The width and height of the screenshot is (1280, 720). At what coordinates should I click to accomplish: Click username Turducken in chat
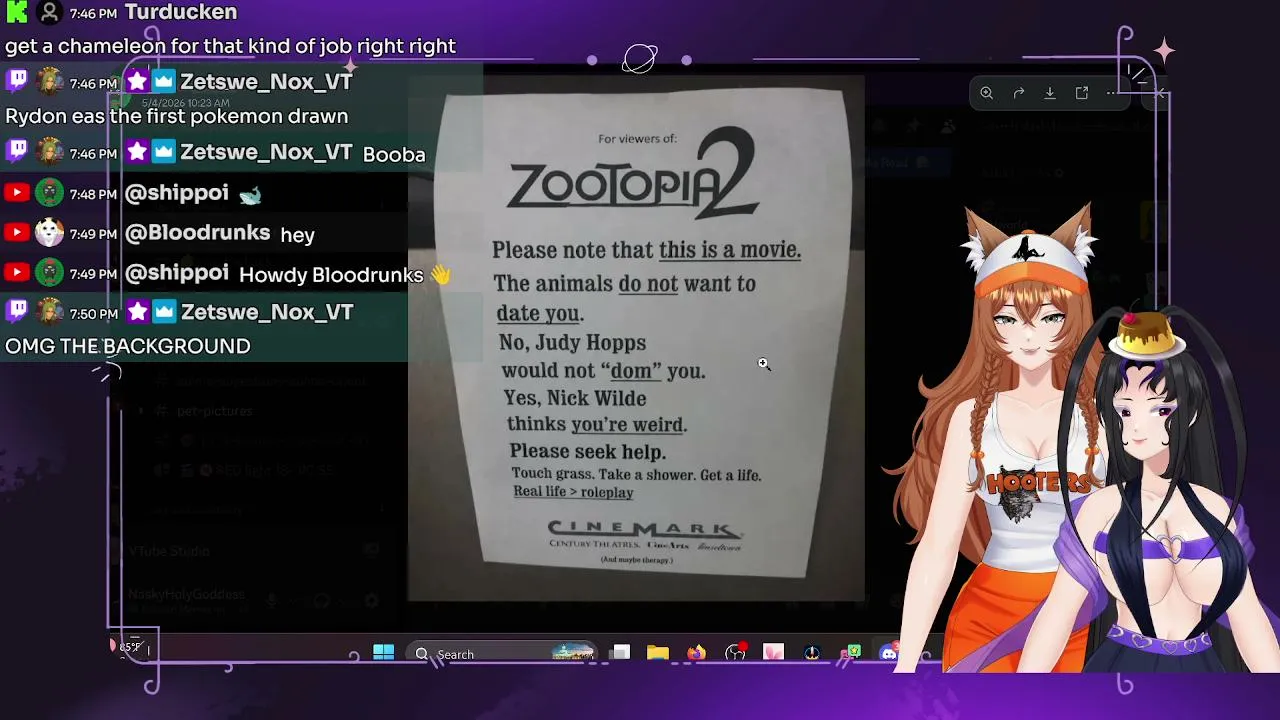tap(181, 13)
